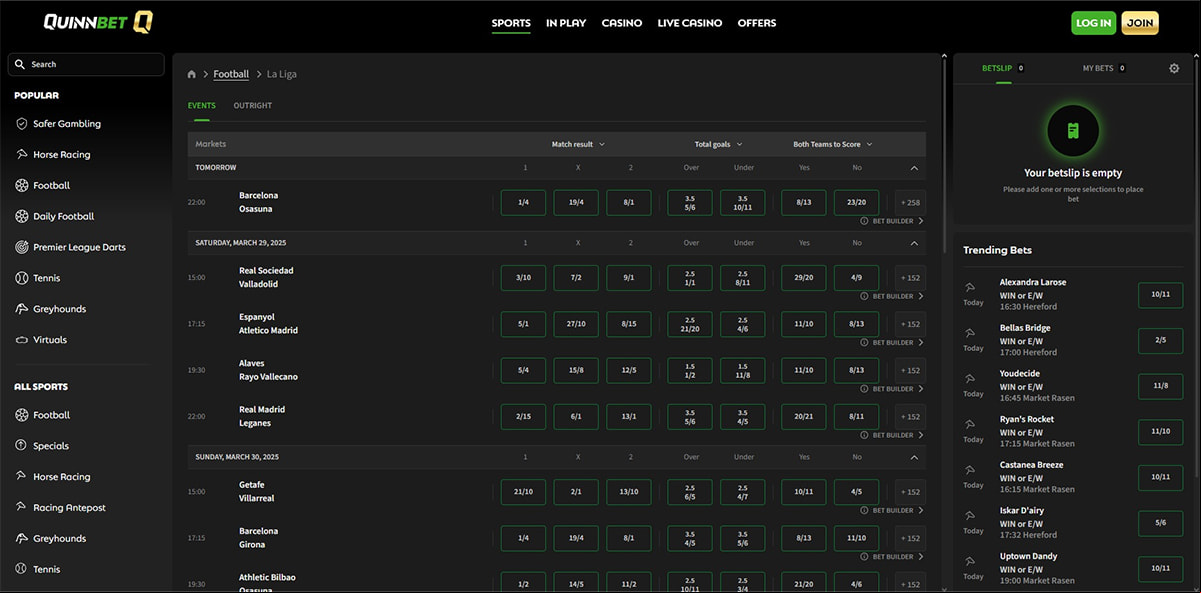Click the Search input field
The image size is (1201, 593).
(86, 64)
